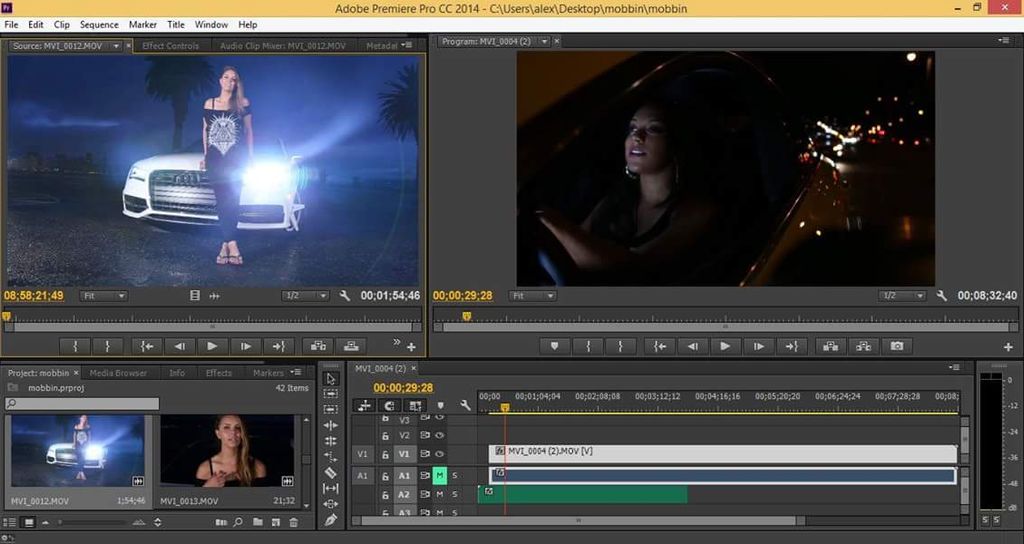
Task: Select the Slip tool
Action: click(x=330, y=488)
